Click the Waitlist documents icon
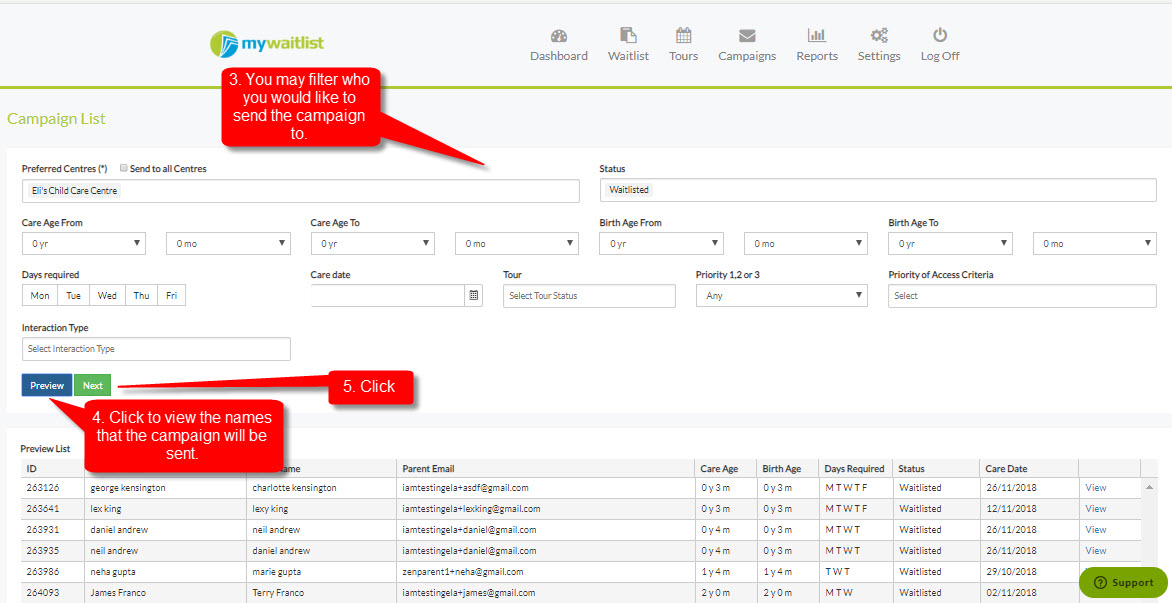Viewport: 1172px width, 603px height. pos(628,35)
